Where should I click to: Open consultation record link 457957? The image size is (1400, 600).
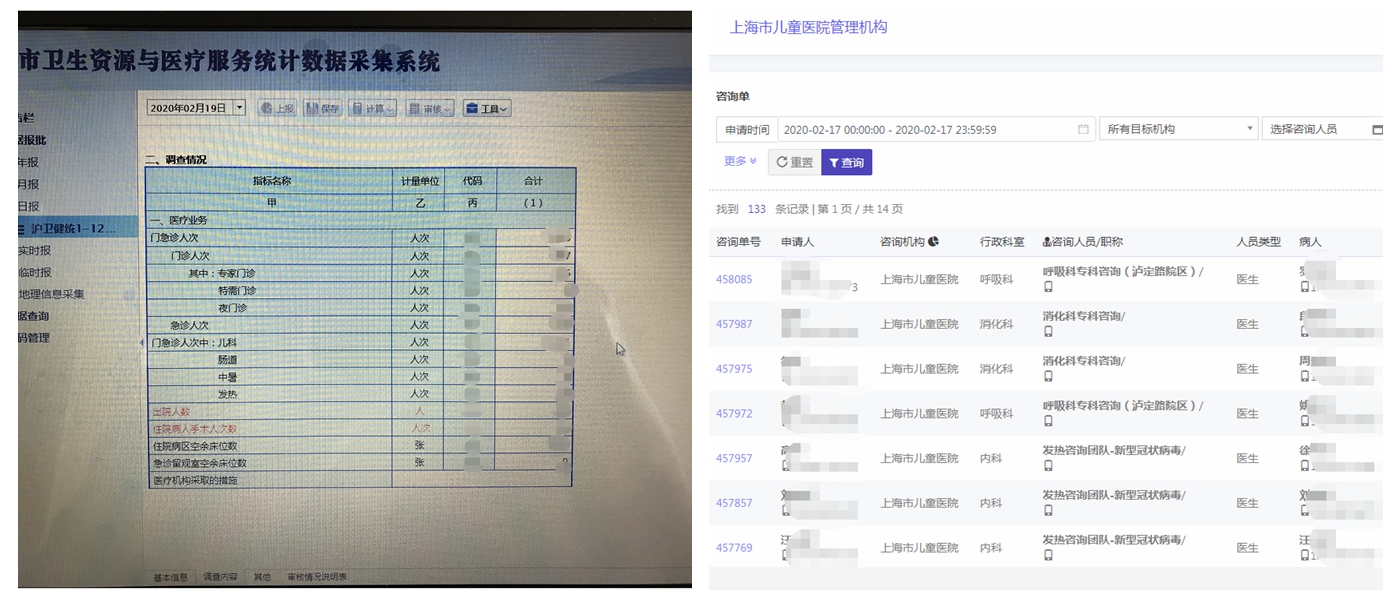(x=734, y=458)
